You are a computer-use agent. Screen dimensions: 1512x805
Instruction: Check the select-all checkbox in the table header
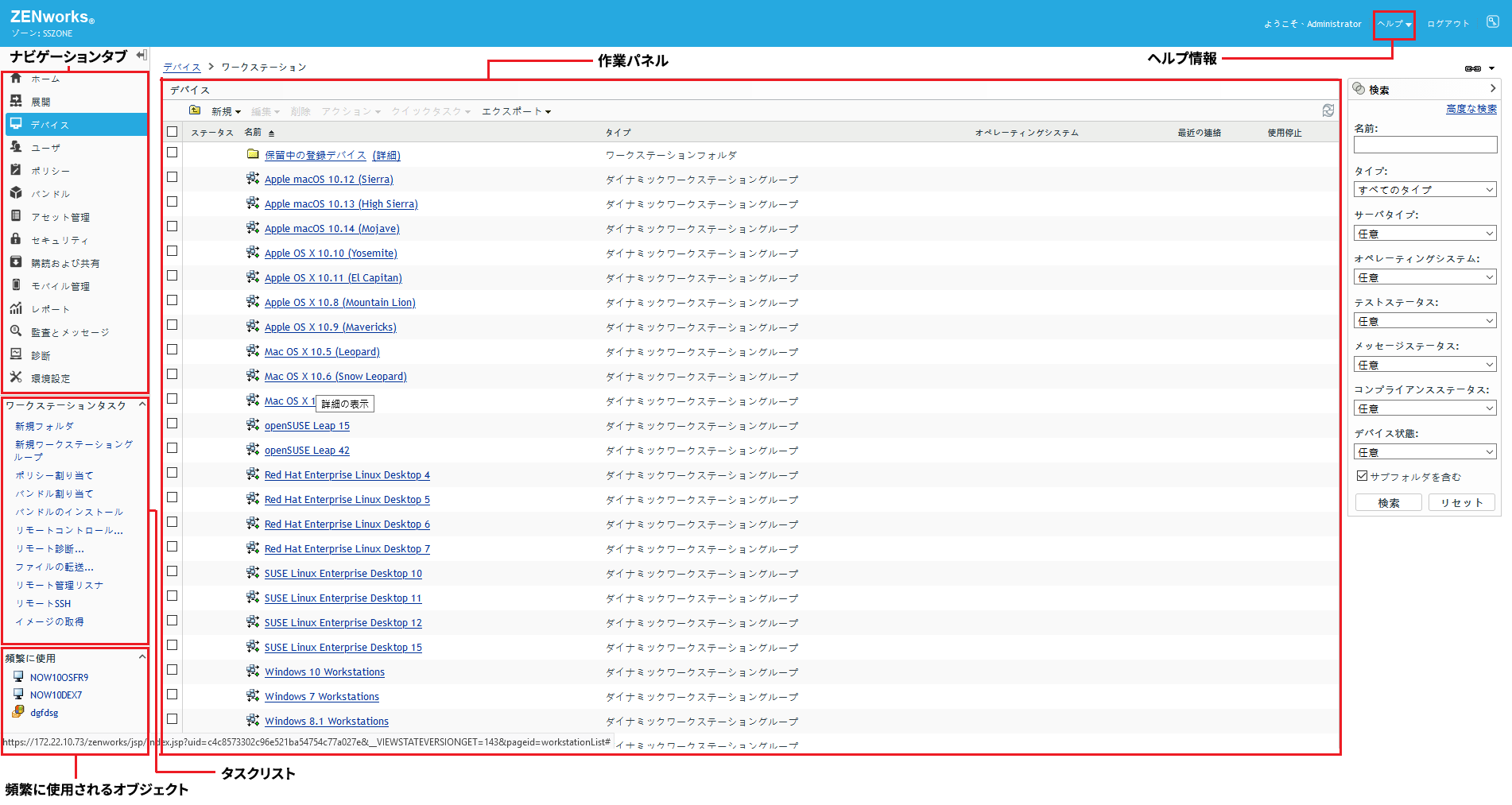(x=173, y=131)
